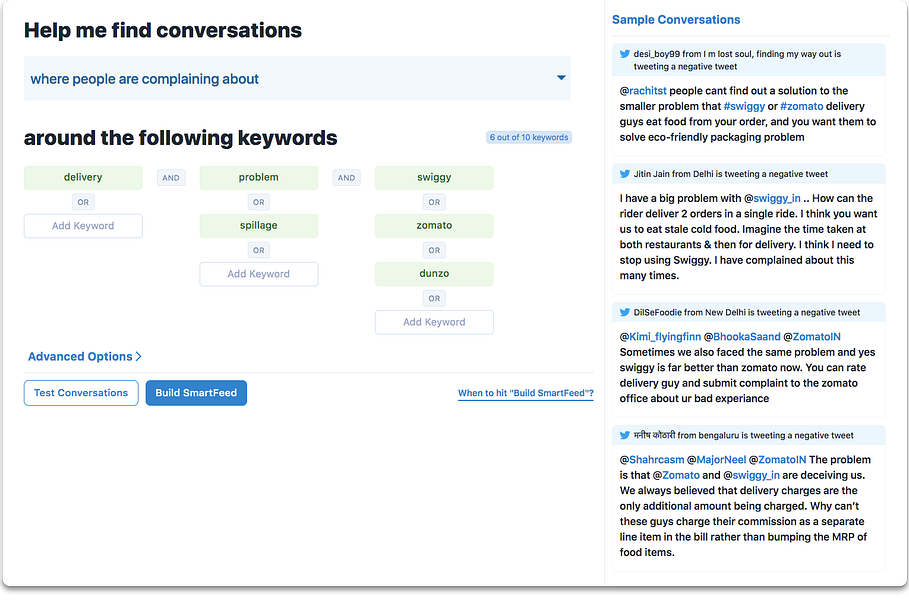Click the 'from bengaluru is tweeting' tweet header
This screenshot has height=600, width=909.
(749, 435)
